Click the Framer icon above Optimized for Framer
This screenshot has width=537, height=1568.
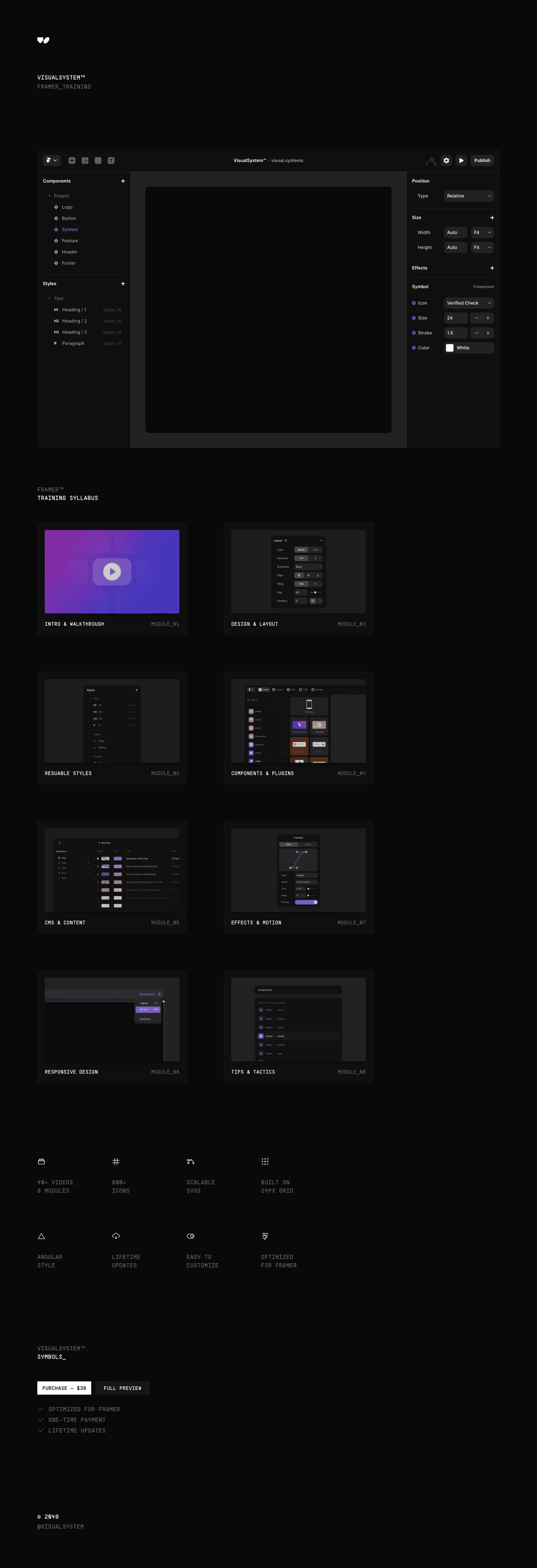(x=265, y=1236)
